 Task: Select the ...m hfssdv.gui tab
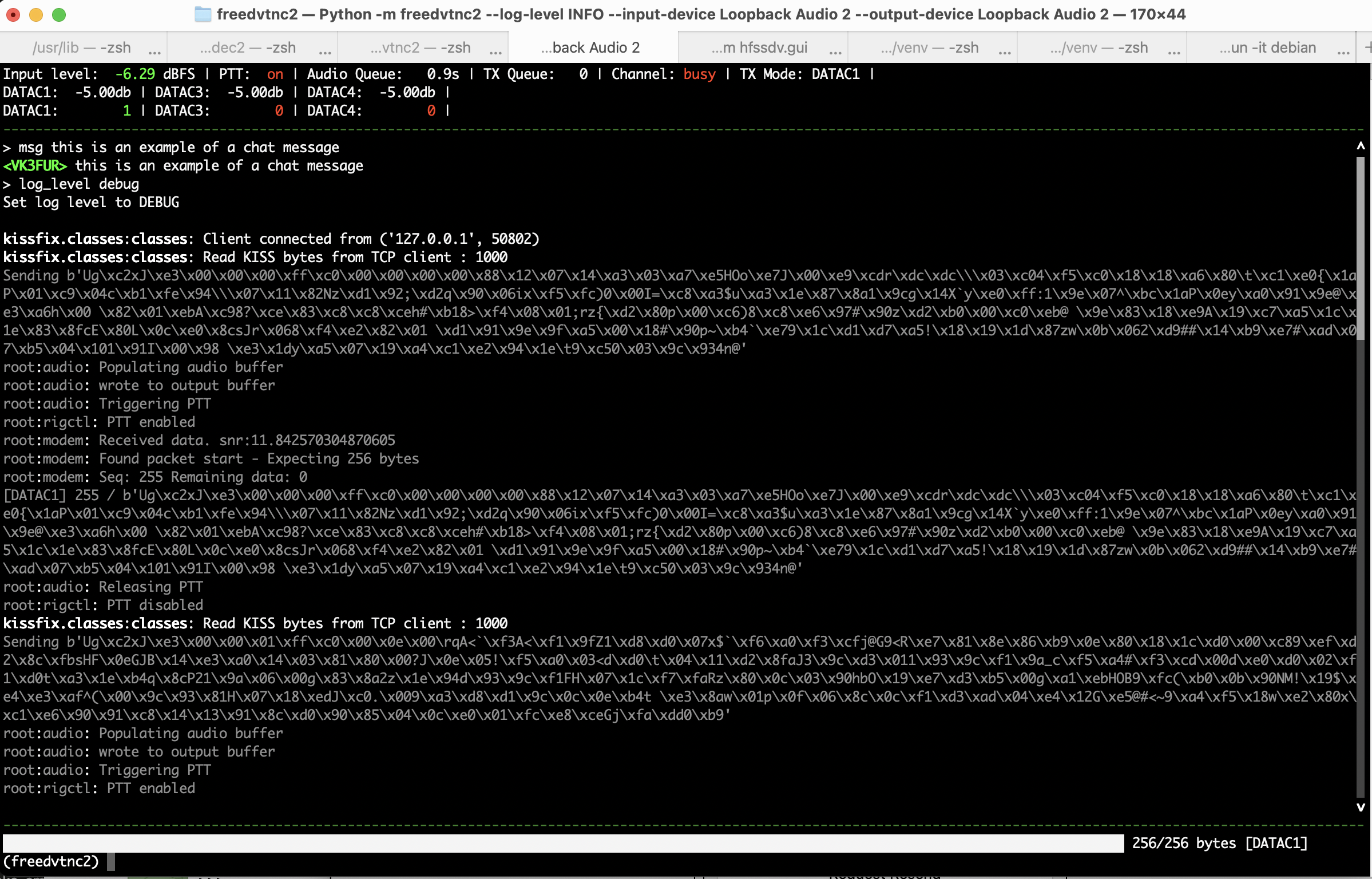[759, 48]
